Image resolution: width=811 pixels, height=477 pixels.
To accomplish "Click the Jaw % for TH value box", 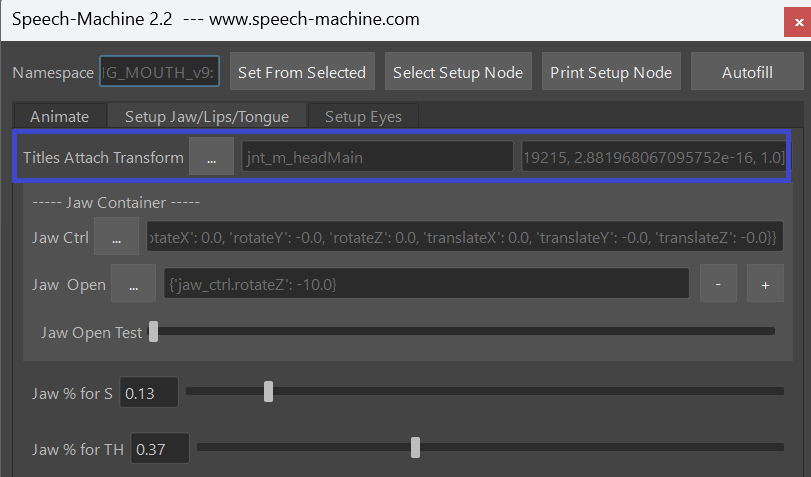I will pyautogui.click(x=160, y=449).
